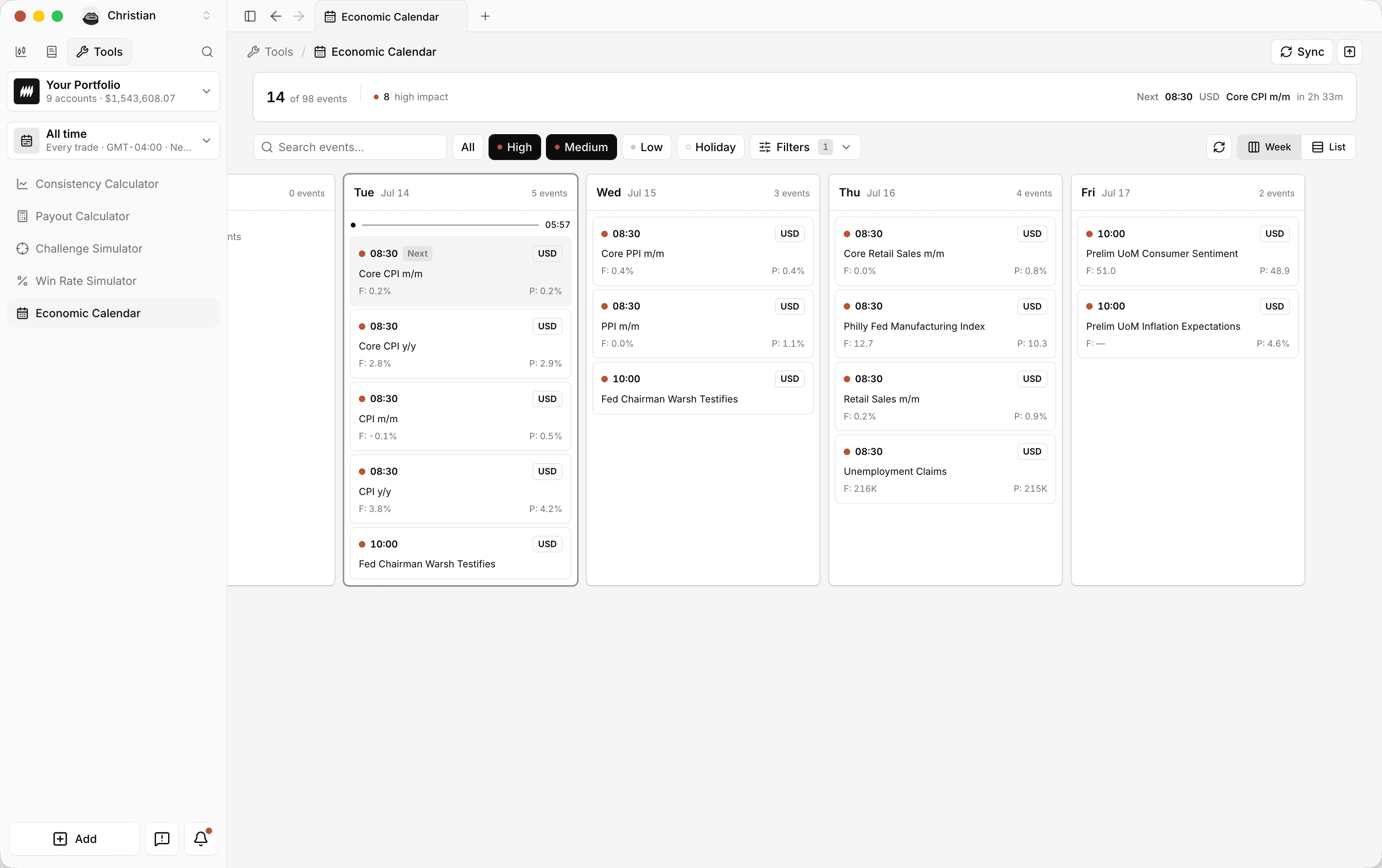Click the Fri Jul 17 column header

tap(1188, 193)
